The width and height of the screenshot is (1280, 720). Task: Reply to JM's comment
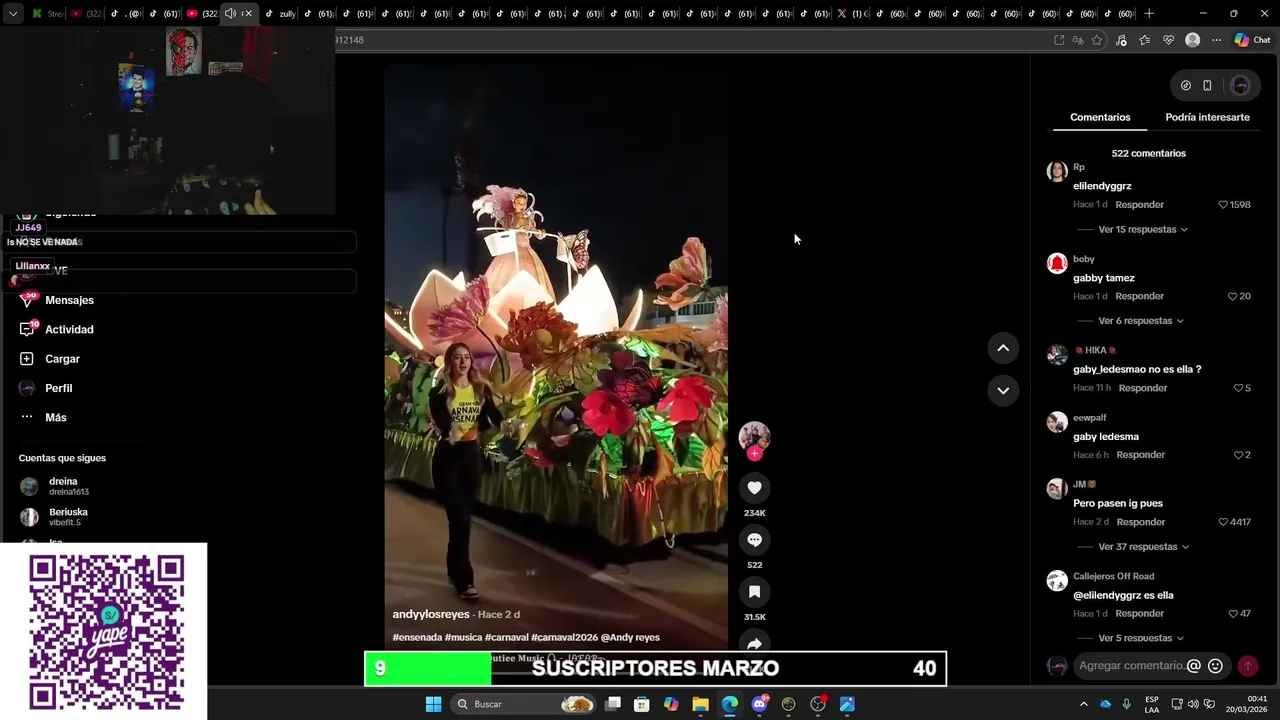coord(1141,522)
